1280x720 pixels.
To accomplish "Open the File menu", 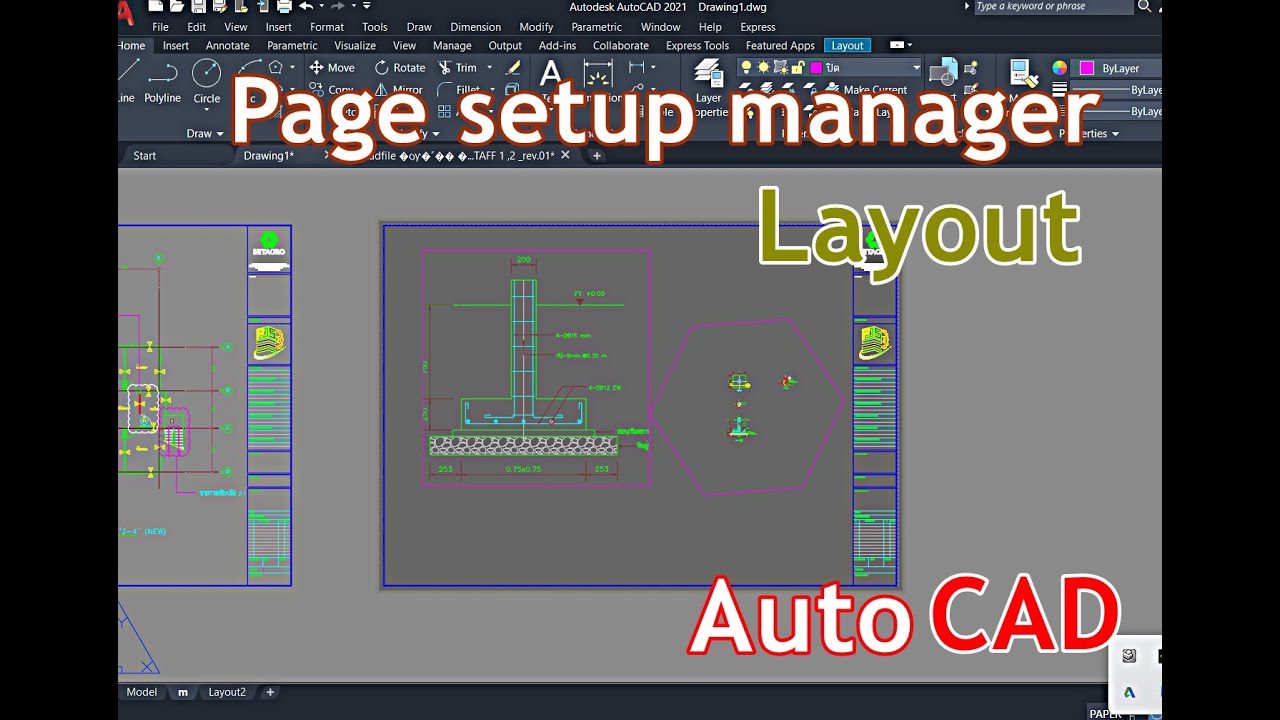I will (160, 27).
